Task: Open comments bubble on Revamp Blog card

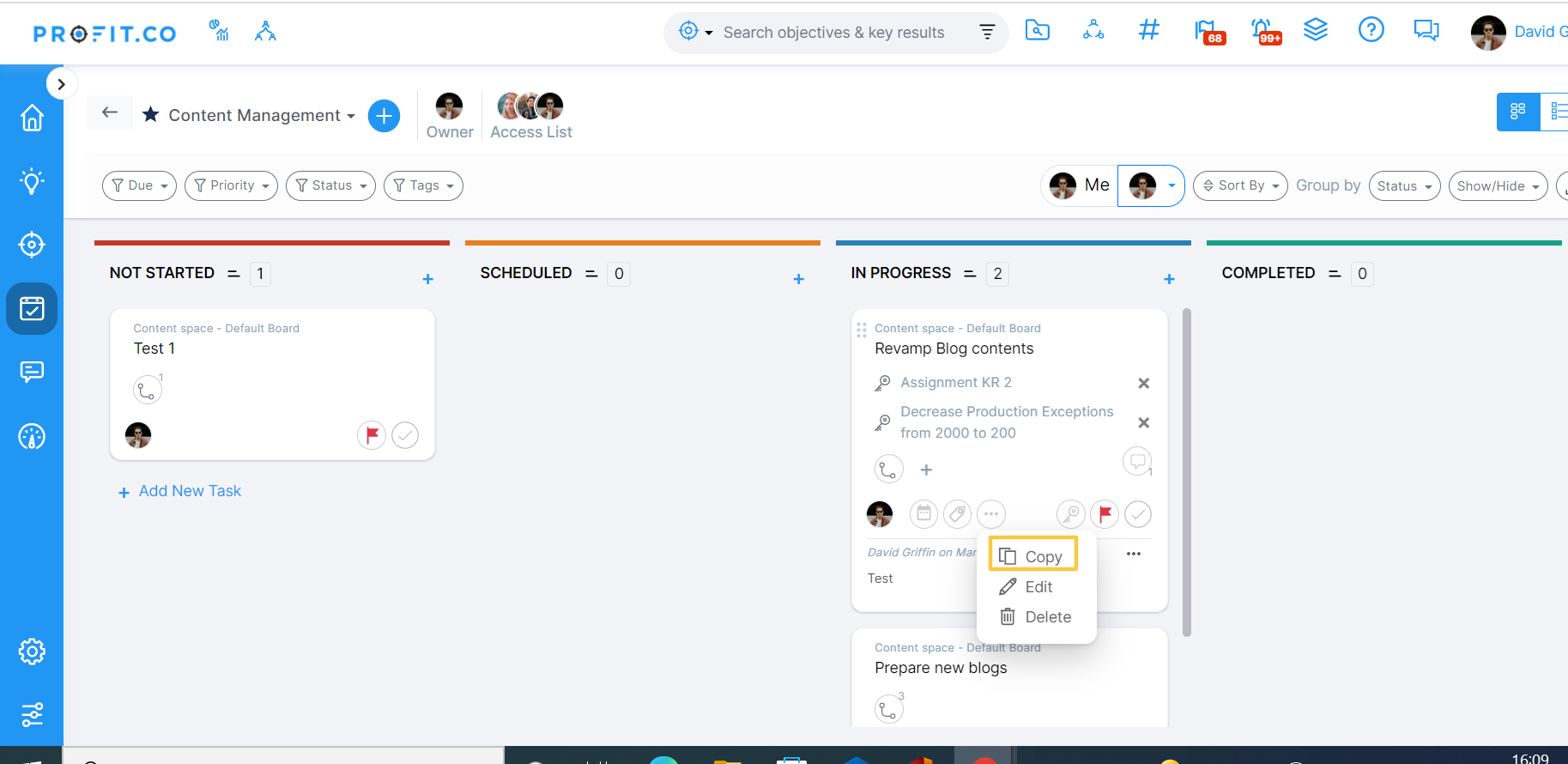Action: coord(1137,462)
